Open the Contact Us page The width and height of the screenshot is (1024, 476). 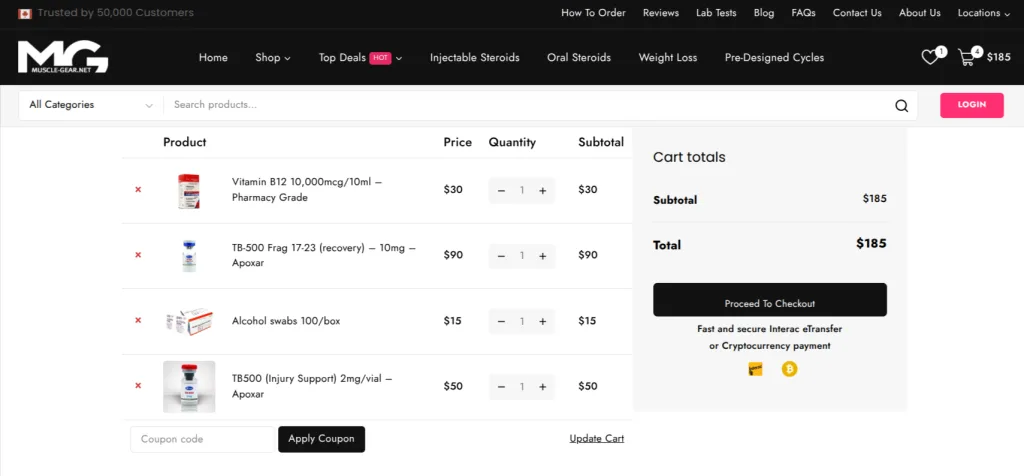point(857,13)
